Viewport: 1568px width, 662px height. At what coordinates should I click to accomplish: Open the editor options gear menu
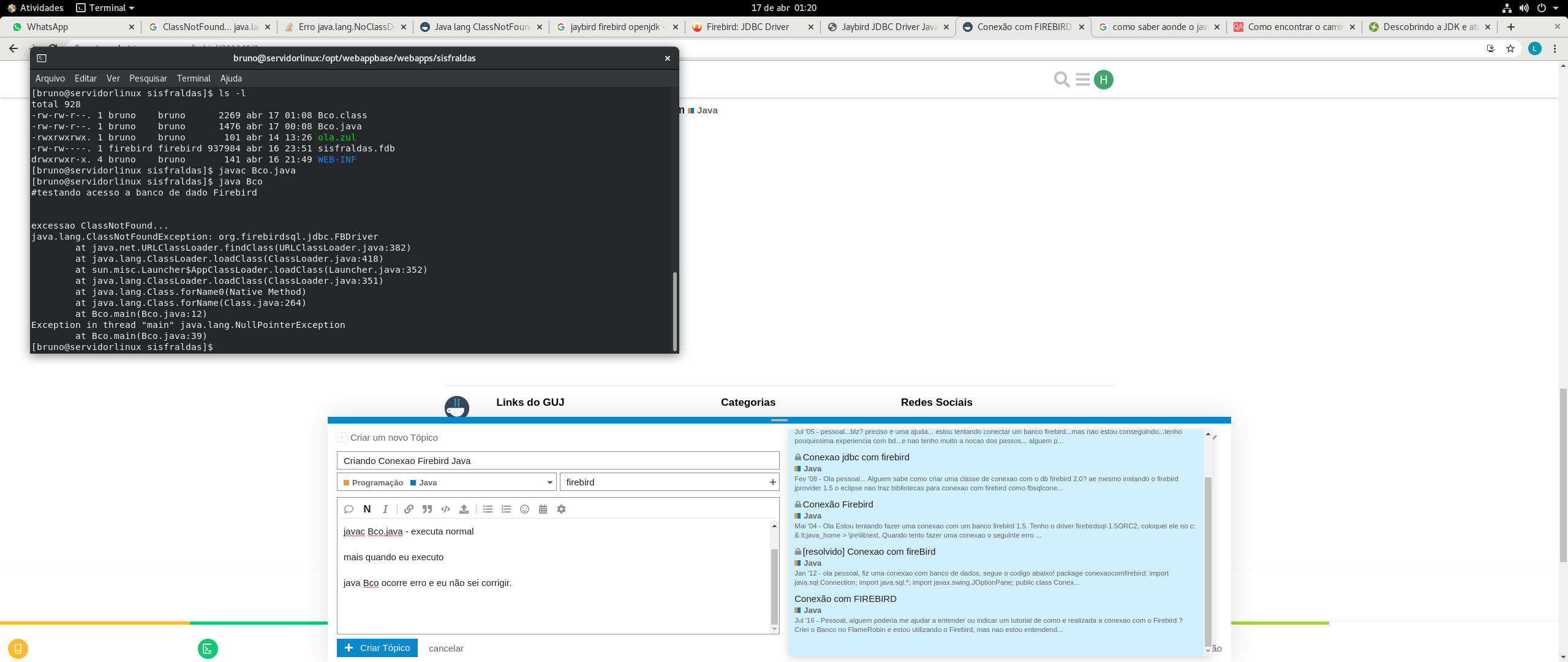point(561,509)
